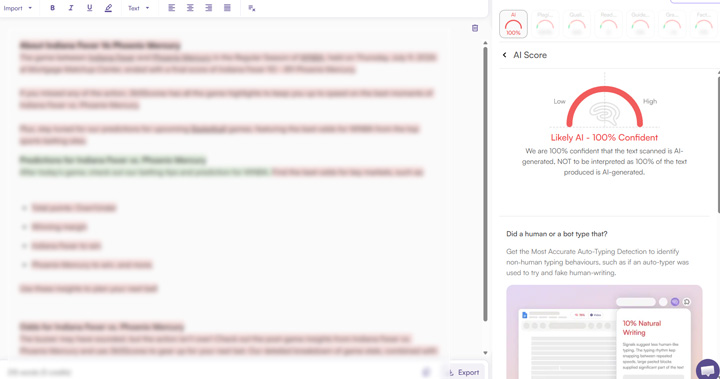Open the Text style dropdown

(x=139, y=8)
